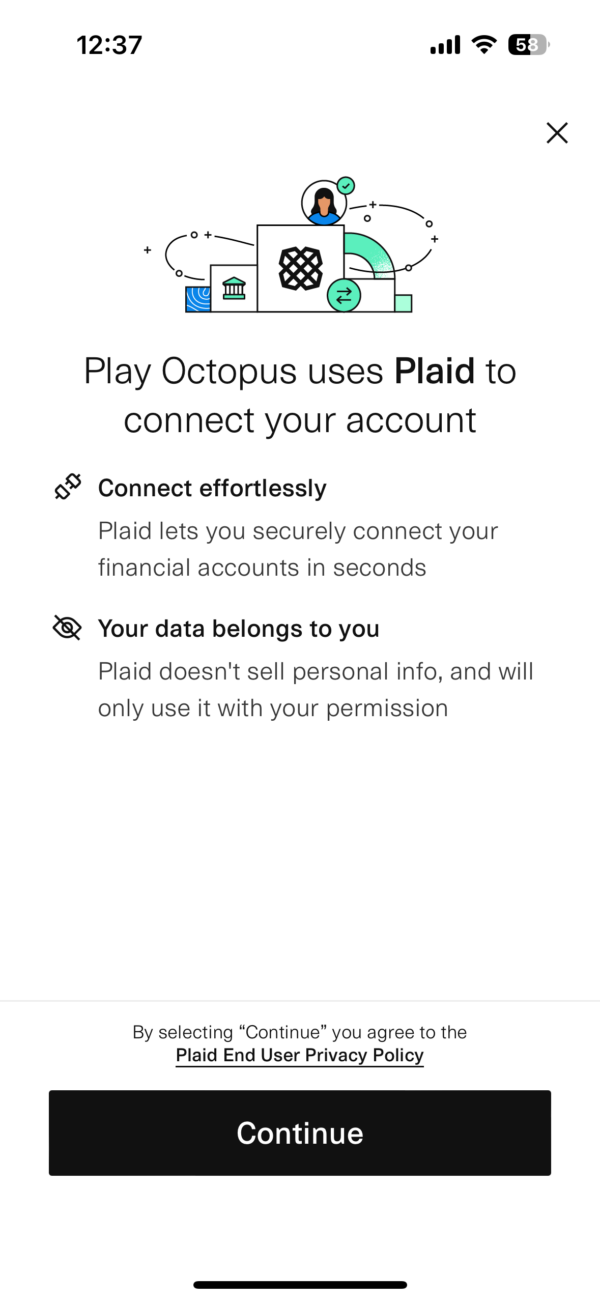Click the battery indicator showing 58
Viewport: 600px width, 1301px height.
point(527,44)
